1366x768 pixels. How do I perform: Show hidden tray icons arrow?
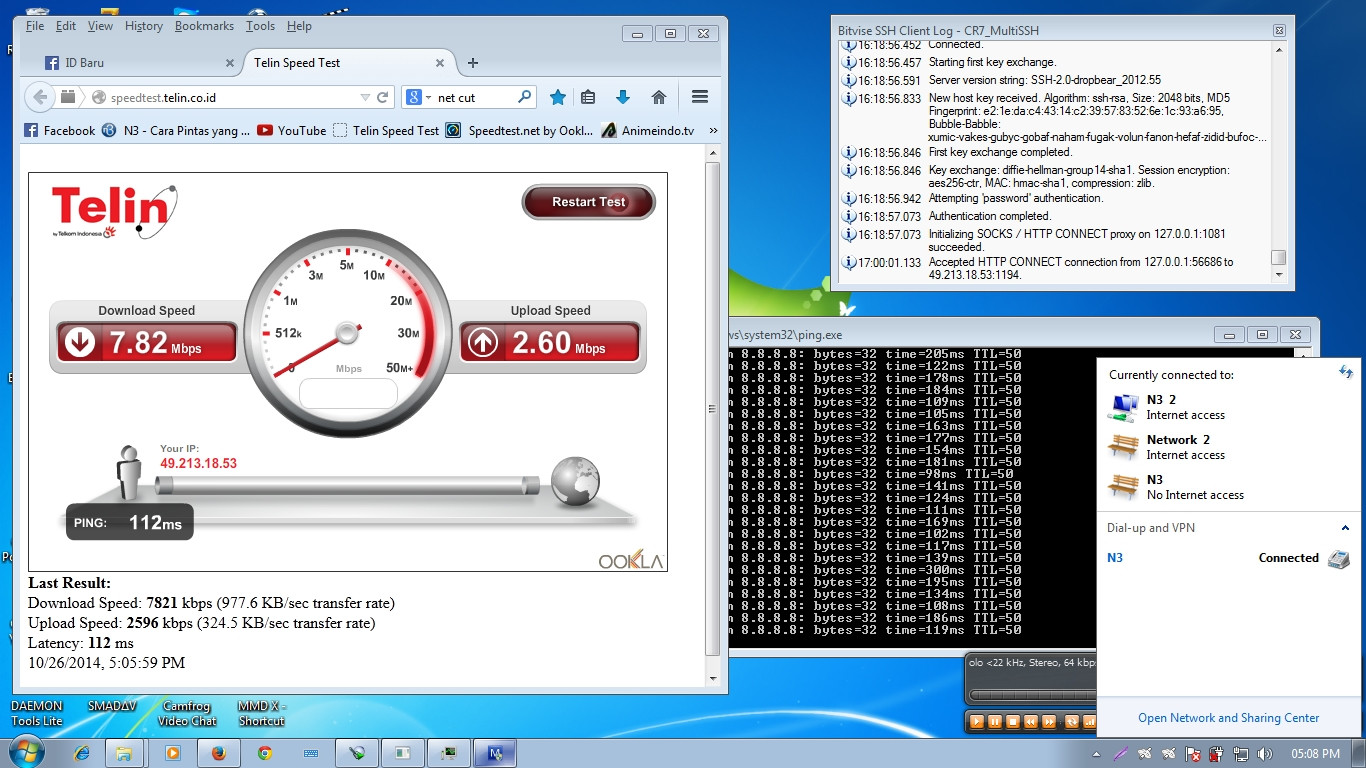click(x=1098, y=753)
